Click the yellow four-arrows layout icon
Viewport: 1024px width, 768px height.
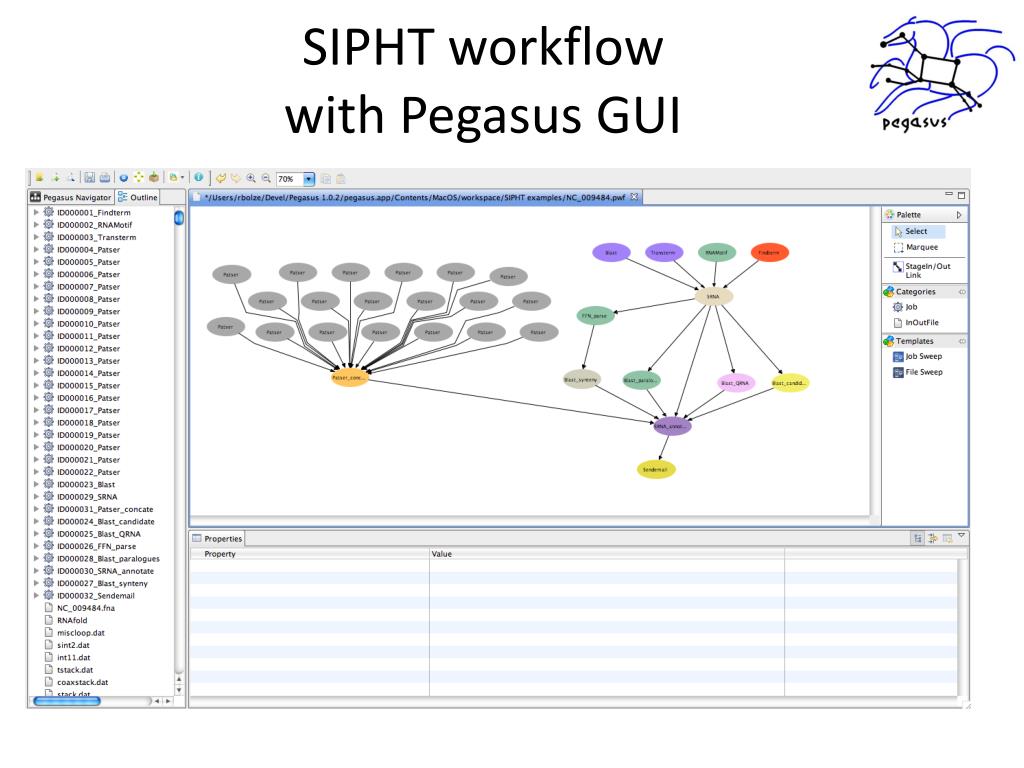[138, 177]
